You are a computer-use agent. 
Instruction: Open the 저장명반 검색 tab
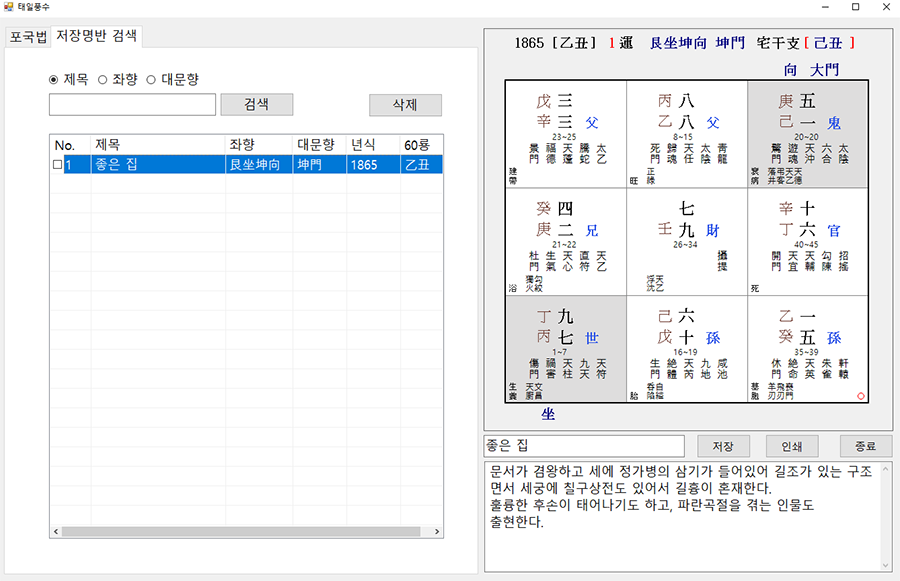click(x=96, y=36)
